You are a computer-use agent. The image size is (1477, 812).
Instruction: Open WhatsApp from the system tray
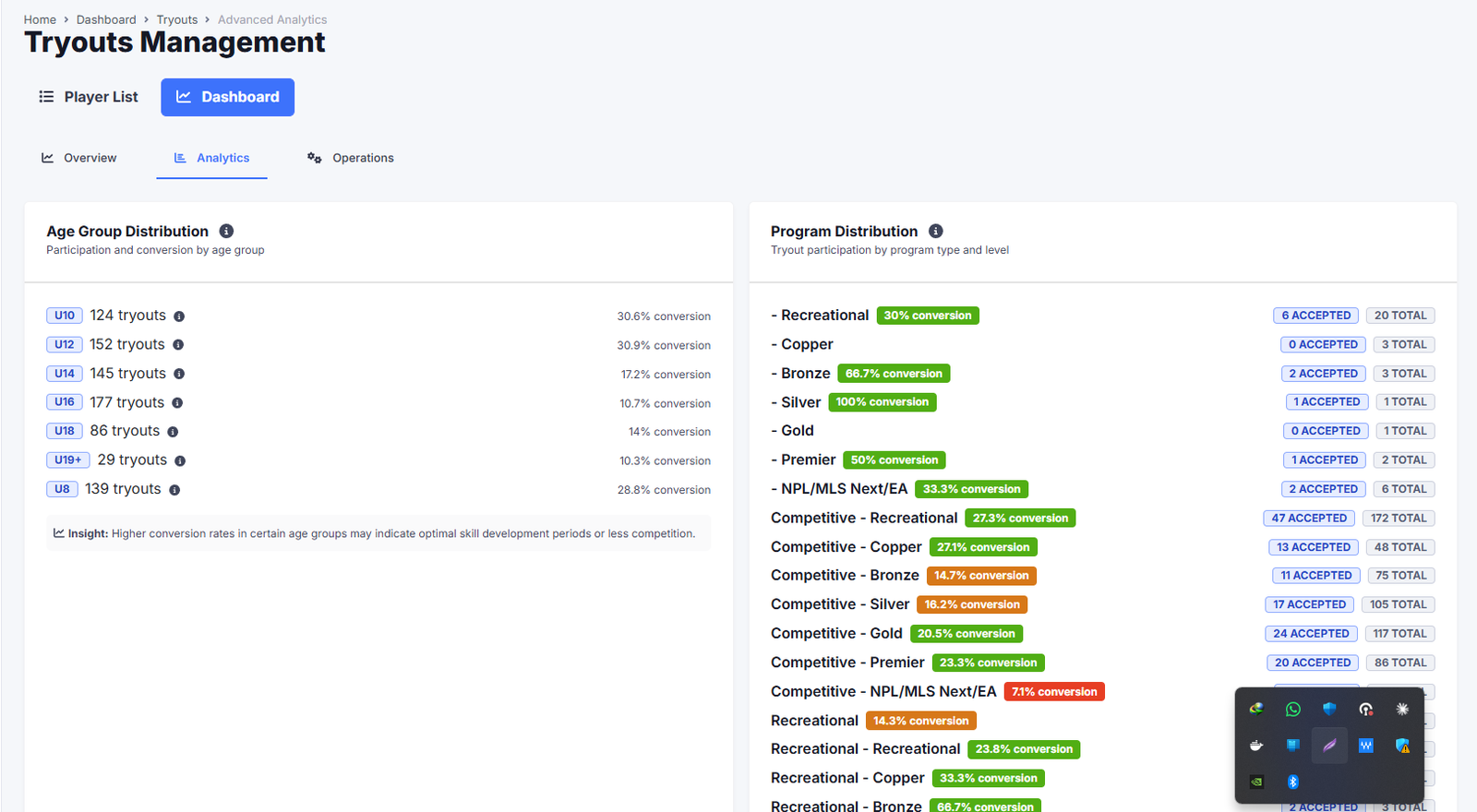click(1292, 709)
